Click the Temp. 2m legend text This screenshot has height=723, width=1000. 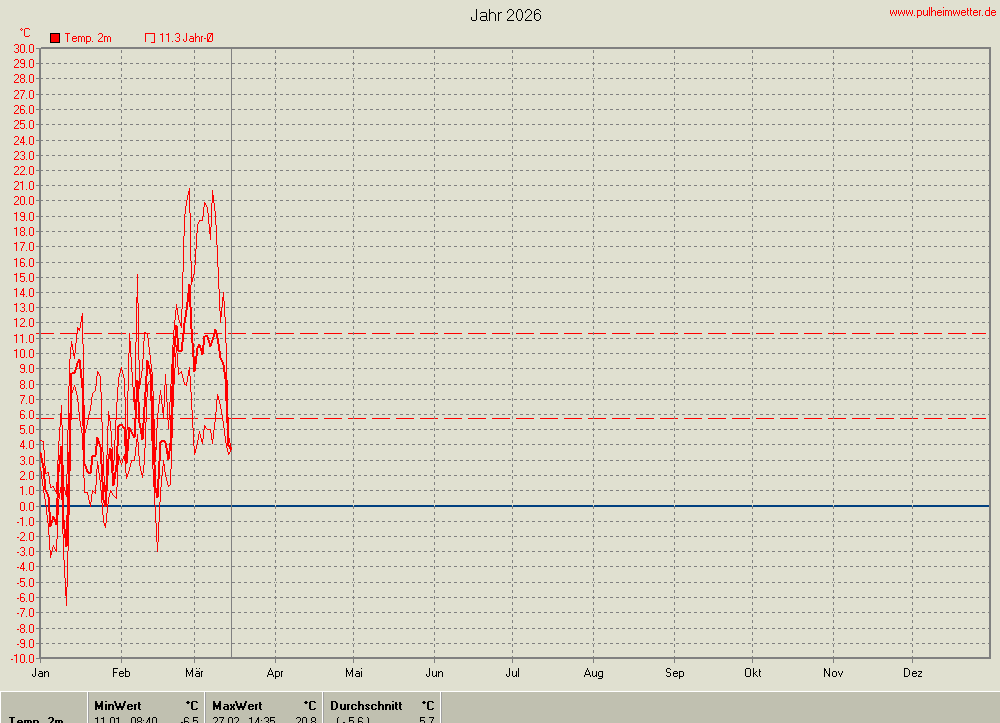pos(88,38)
